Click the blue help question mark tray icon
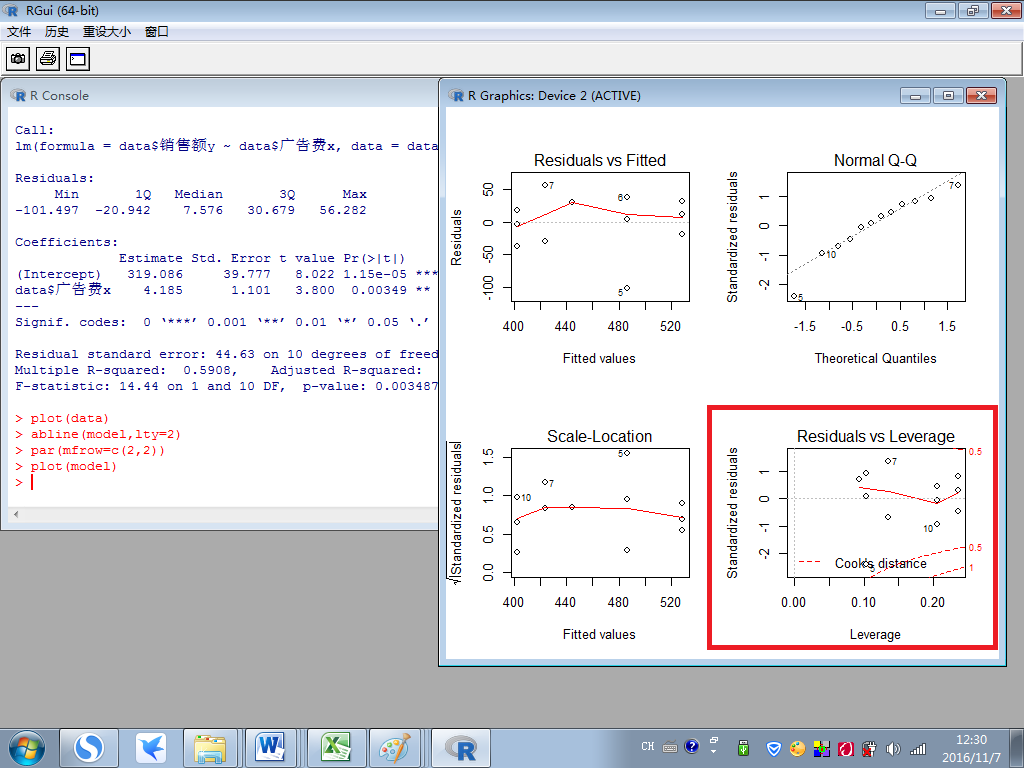The height and width of the screenshot is (768, 1024). [692, 746]
